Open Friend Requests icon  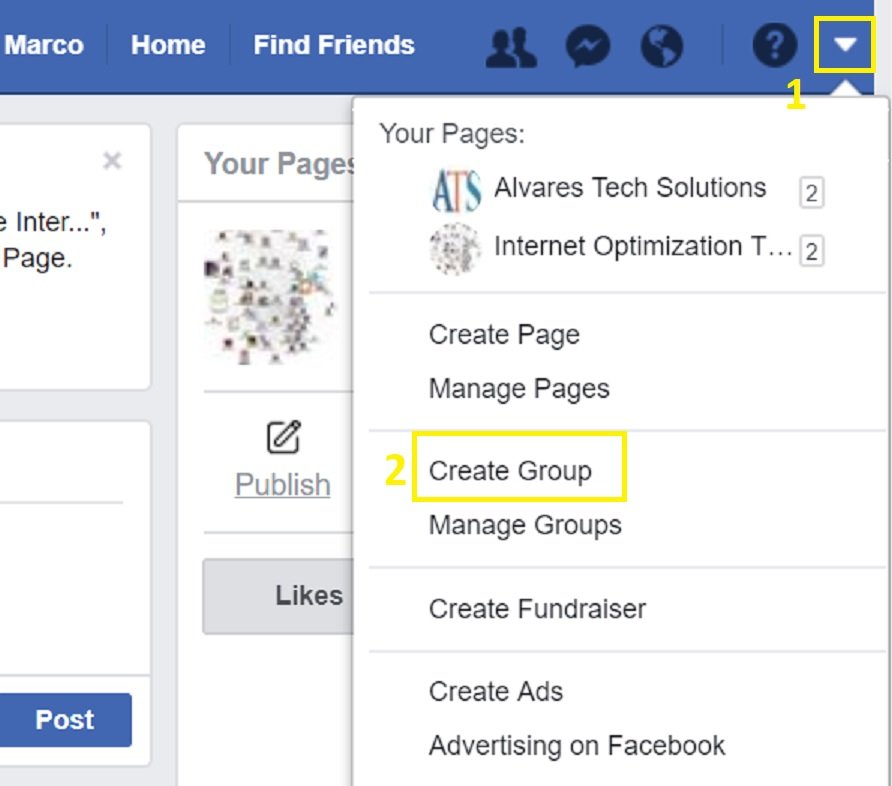coord(510,44)
